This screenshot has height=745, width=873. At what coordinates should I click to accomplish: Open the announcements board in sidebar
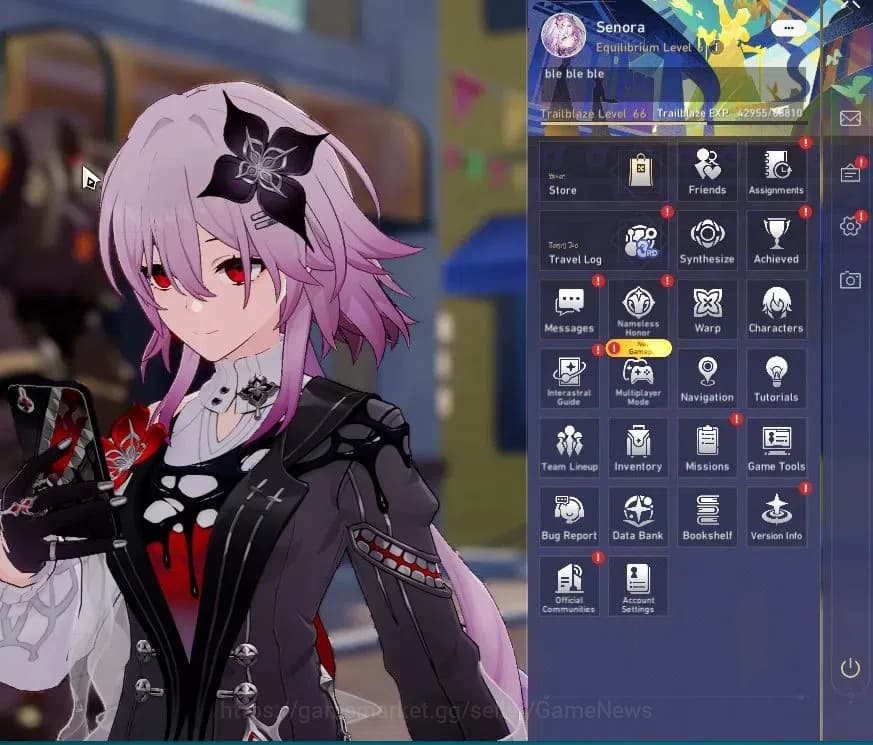pos(850,173)
